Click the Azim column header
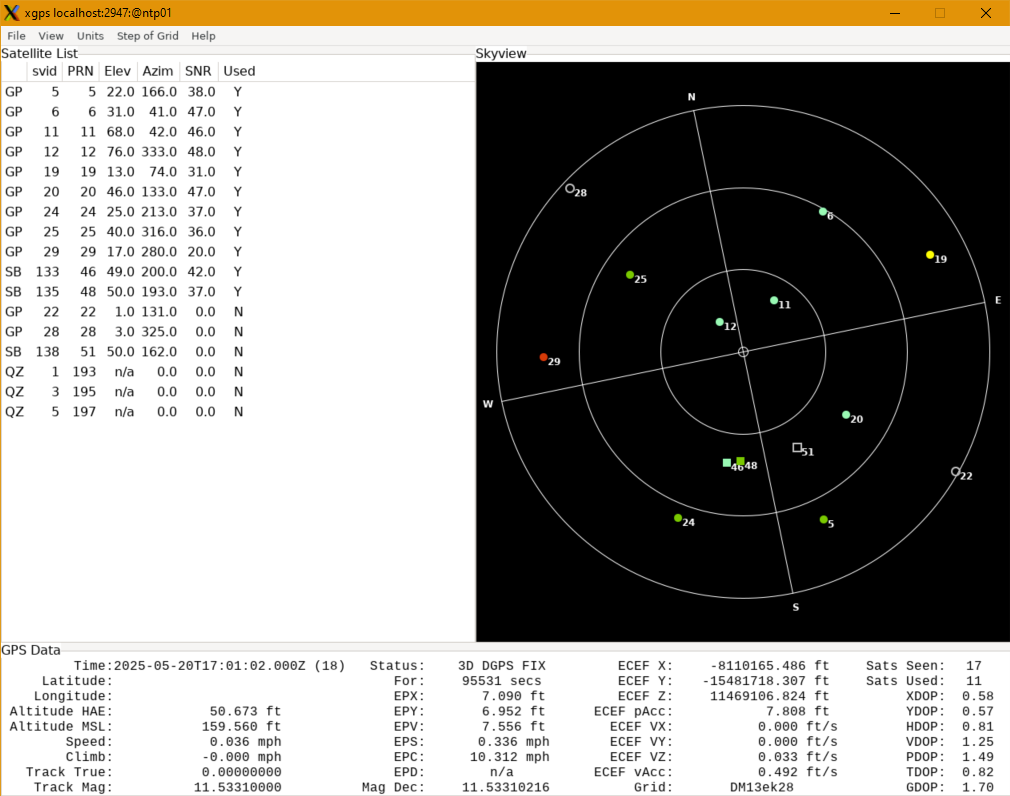The width and height of the screenshot is (1010, 796). (x=158, y=71)
